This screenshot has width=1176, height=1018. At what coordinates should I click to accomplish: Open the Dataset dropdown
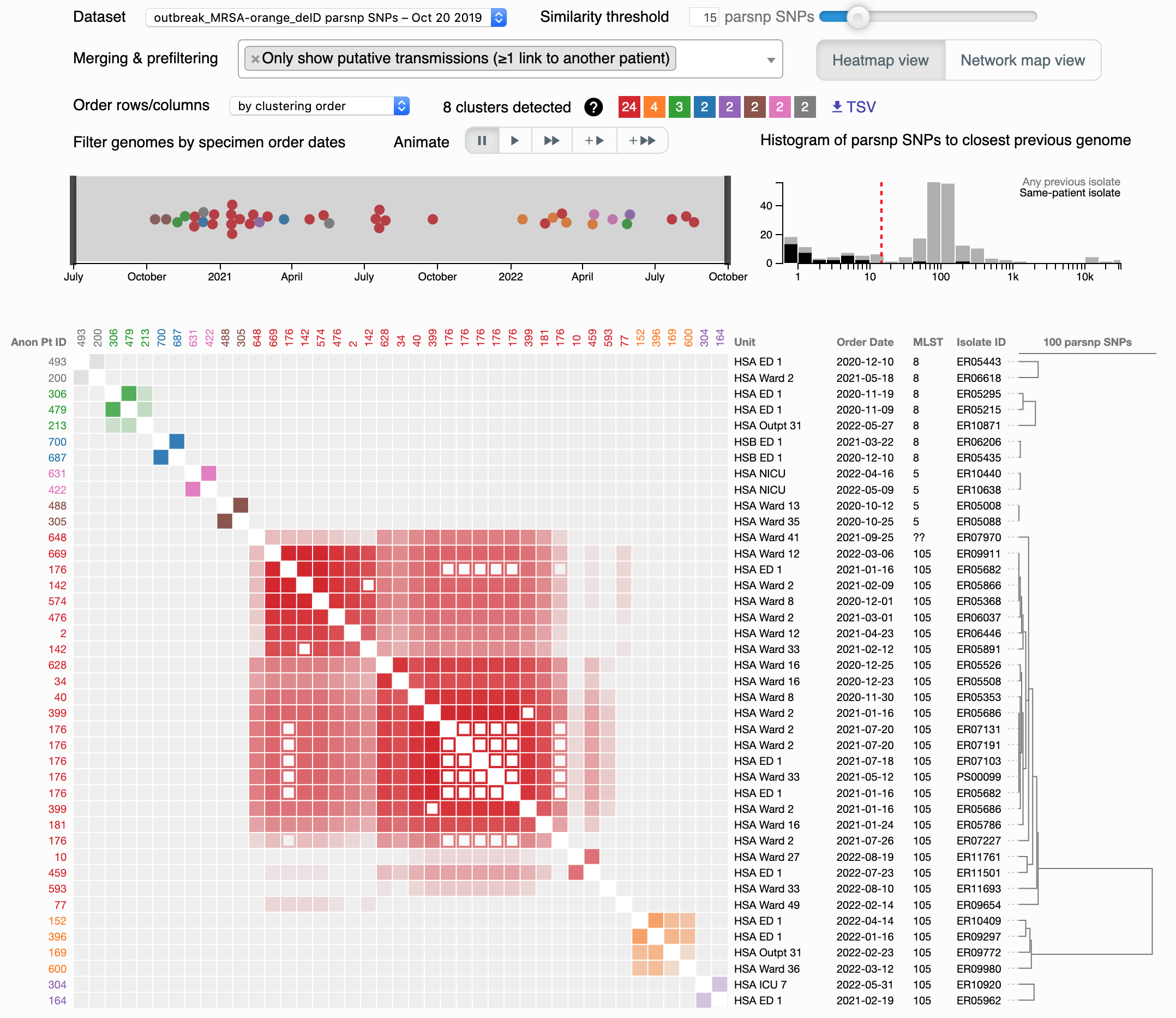pyautogui.click(x=326, y=17)
